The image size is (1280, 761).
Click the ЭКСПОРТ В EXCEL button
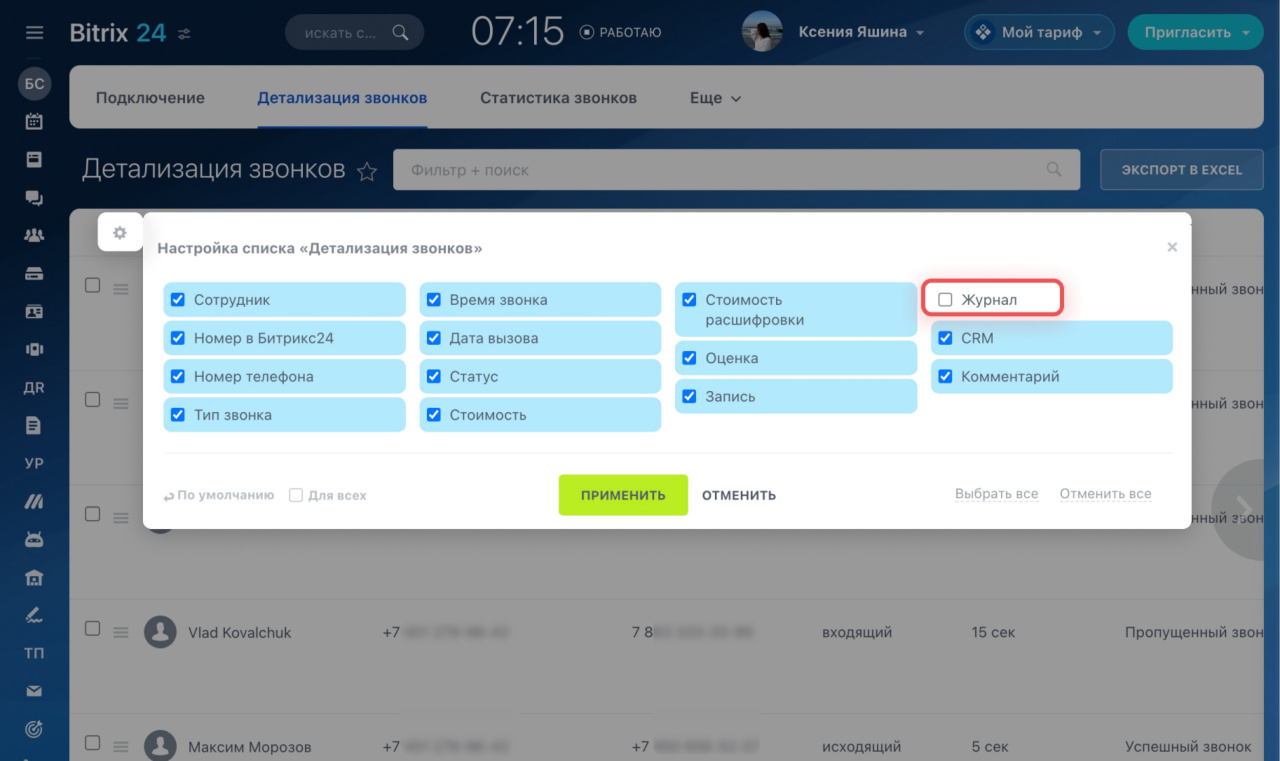(1182, 170)
